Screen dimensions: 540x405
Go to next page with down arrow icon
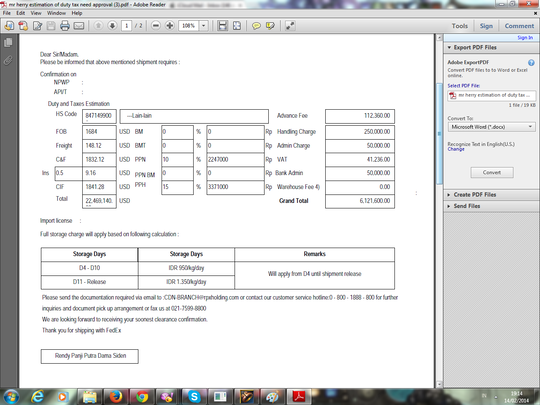[112, 25]
